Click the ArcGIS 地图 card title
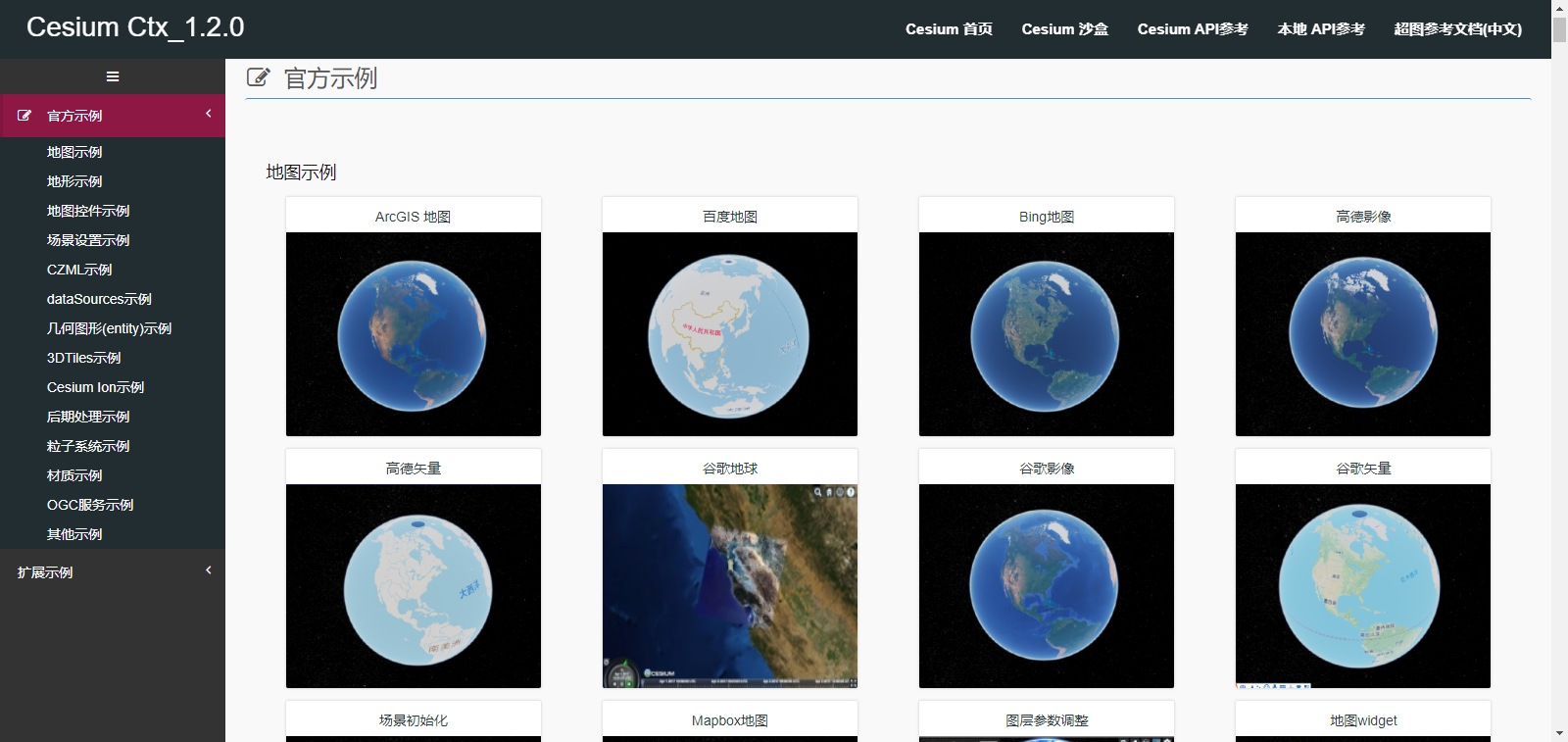The height and width of the screenshot is (742, 1568). 414,217
